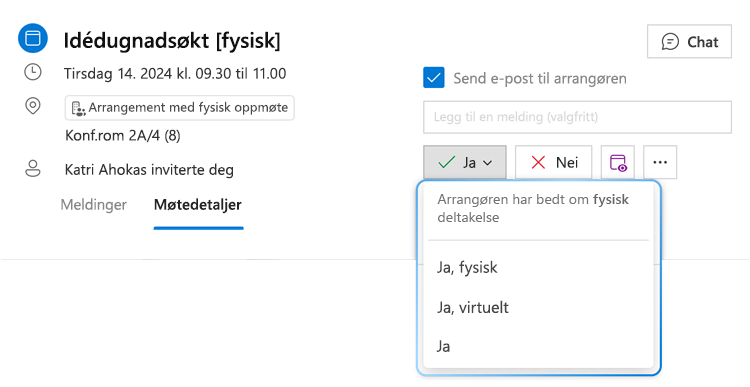This screenshot has height=387, width=750.
Task: Click Katri Ahokas inviterte deg text
Action: (x=149, y=170)
